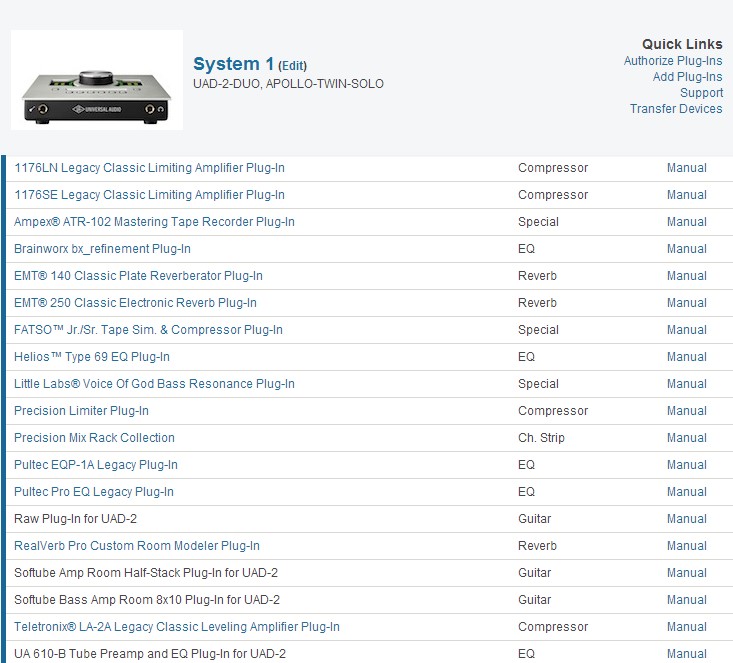Open Manual for Precision Mix Rack Collection
Image resolution: width=733 pixels, height=663 pixels.
[687, 438]
